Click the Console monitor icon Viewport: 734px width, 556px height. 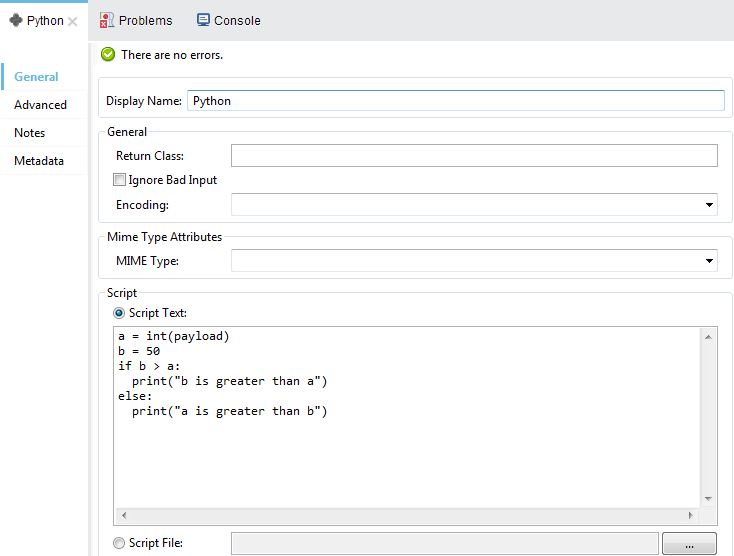tap(203, 20)
